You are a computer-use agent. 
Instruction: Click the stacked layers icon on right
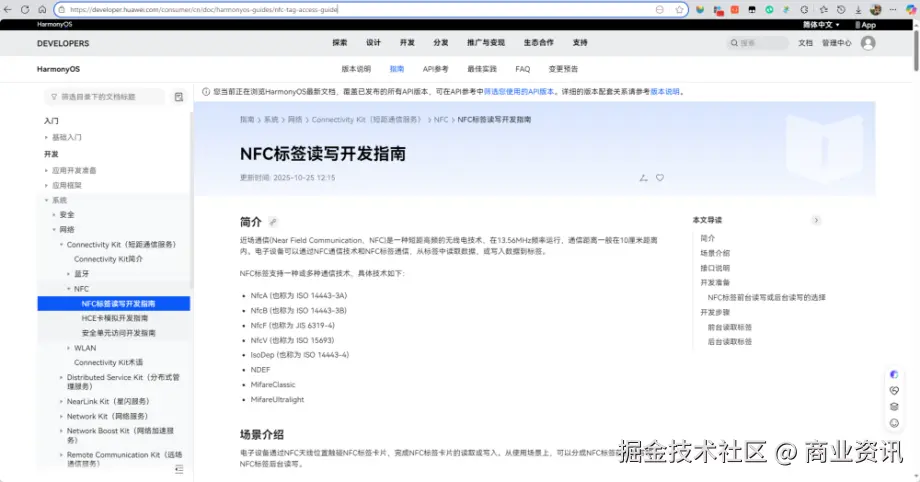pyautogui.click(x=894, y=406)
